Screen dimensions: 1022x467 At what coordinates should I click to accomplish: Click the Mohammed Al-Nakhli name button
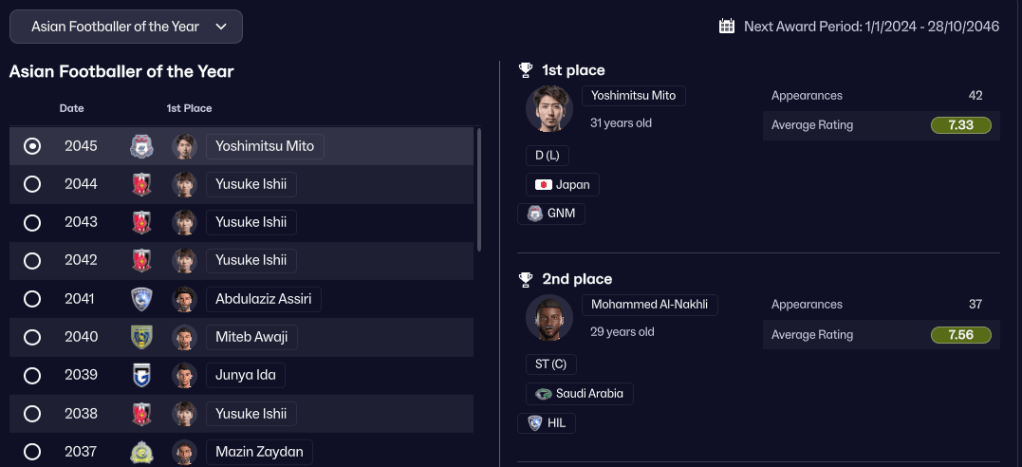650,305
